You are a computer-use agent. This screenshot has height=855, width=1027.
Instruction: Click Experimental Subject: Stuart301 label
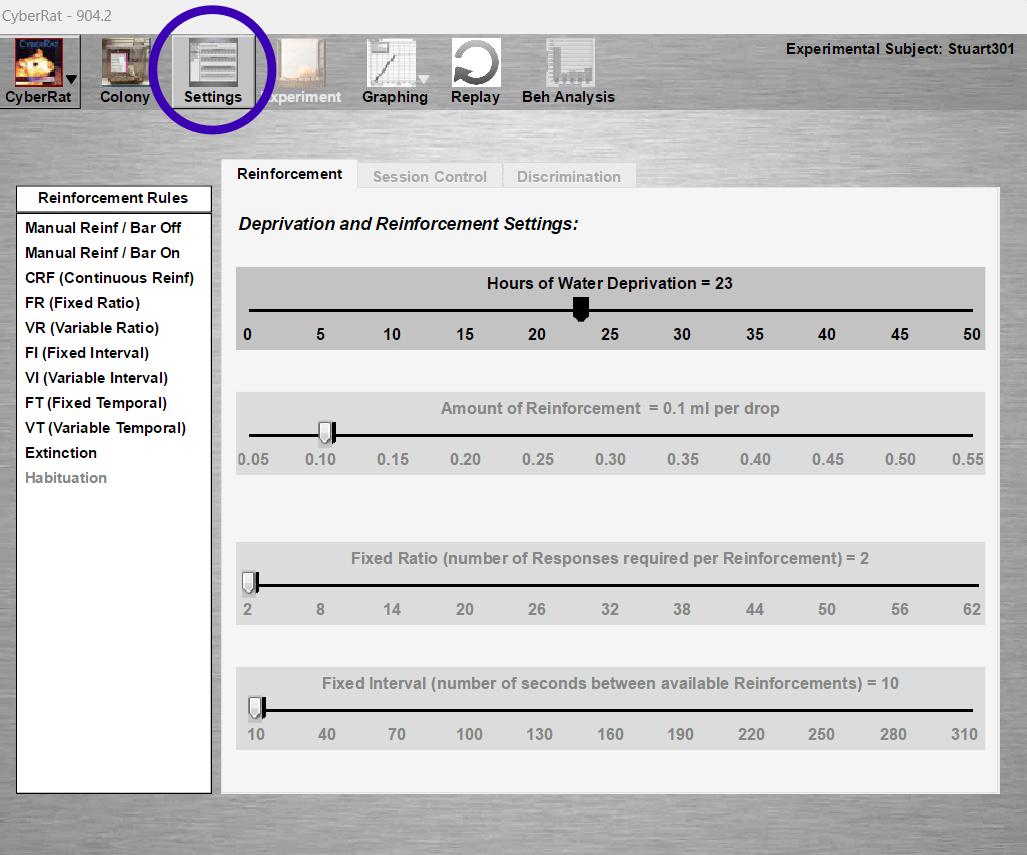point(900,49)
